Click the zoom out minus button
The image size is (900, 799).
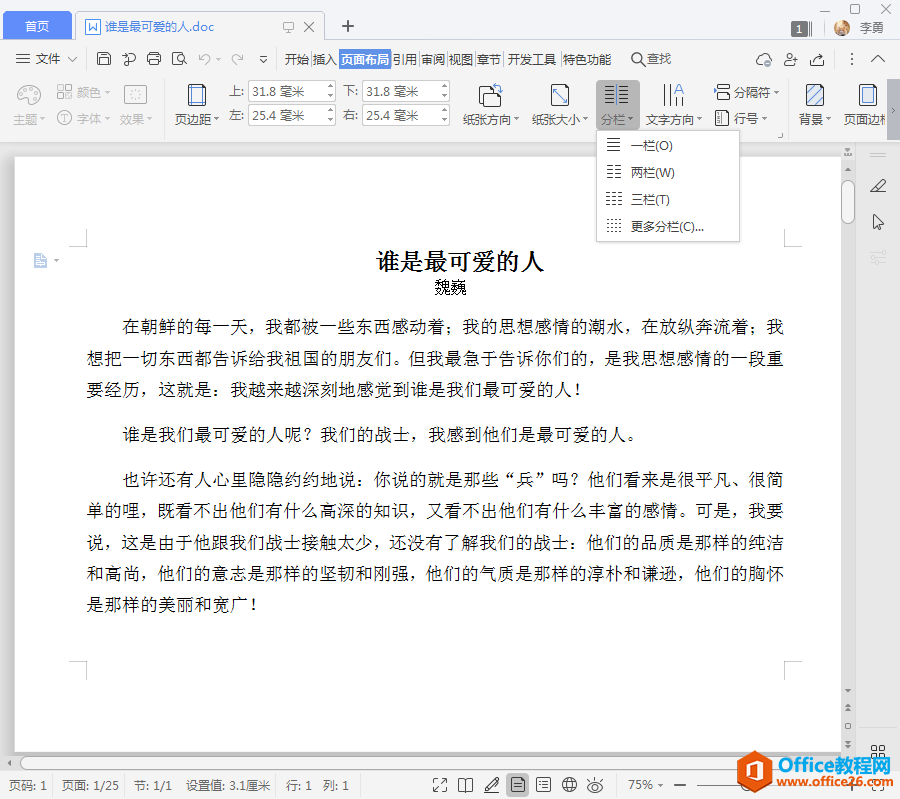click(680, 785)
